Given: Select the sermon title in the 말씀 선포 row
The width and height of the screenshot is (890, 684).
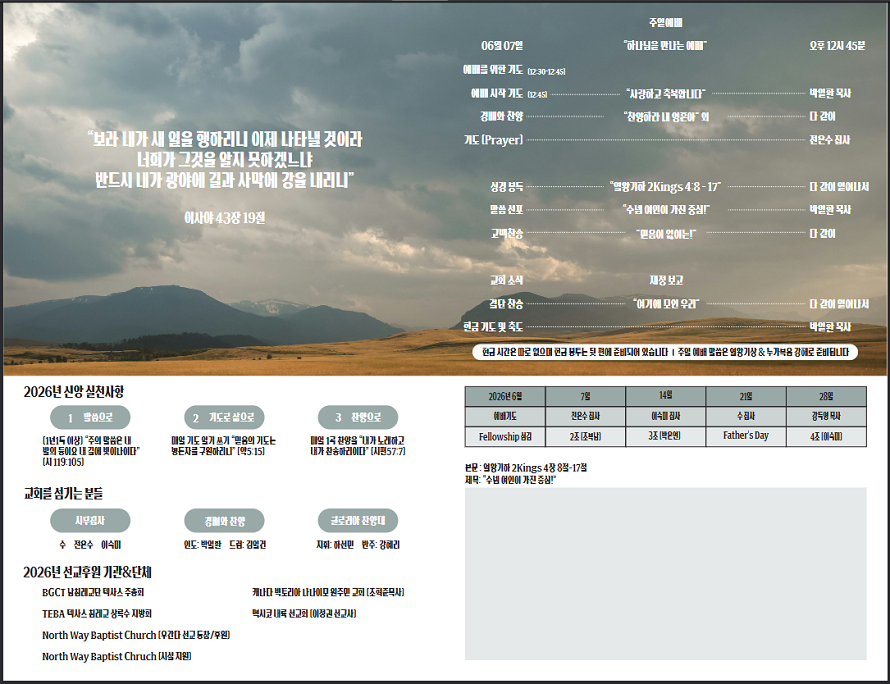Looking at the screenshot, I should [x=665, y=210].
